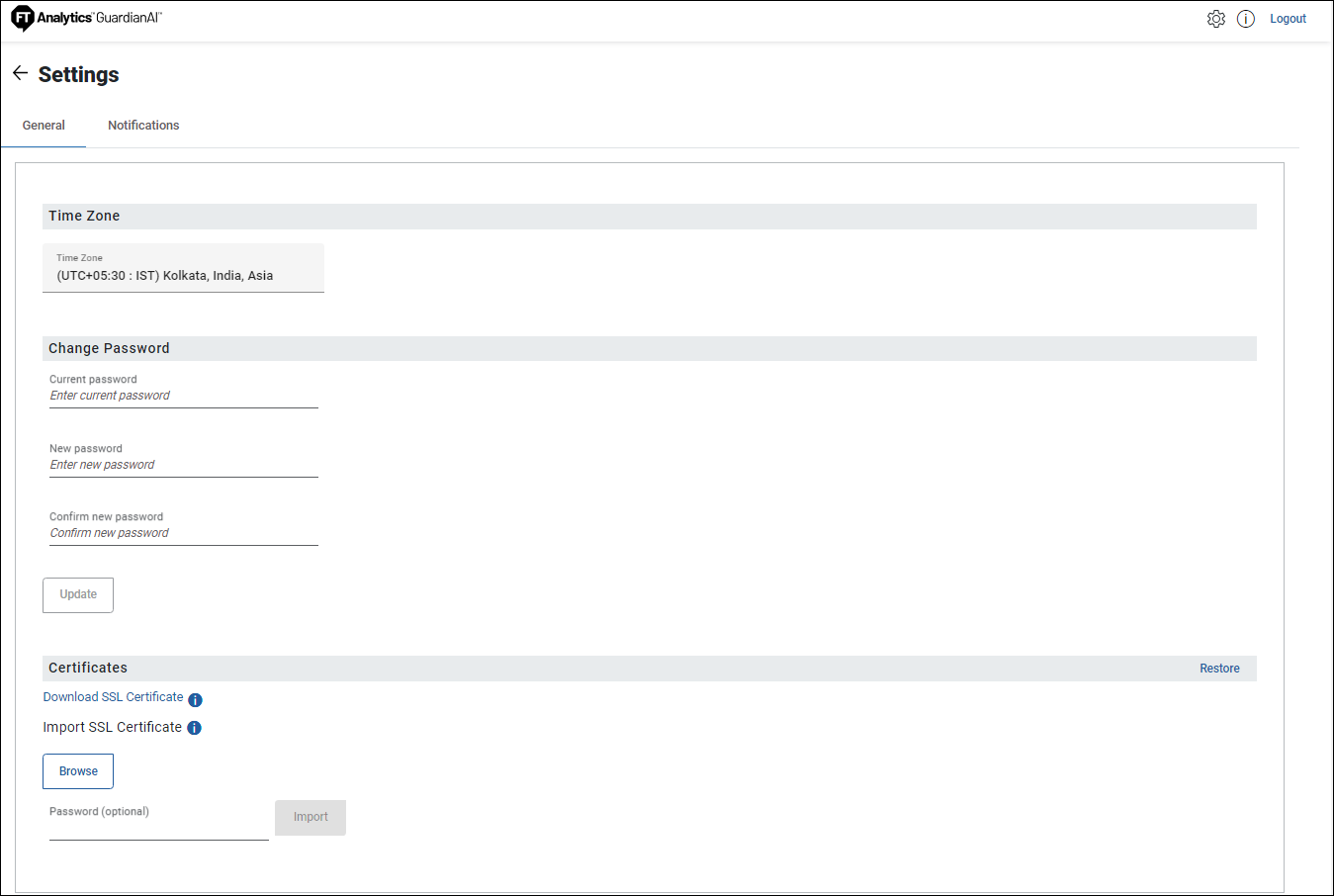Click into the New password field
The height and width of the screenshot is (896, 1334).
click(183, 465)
